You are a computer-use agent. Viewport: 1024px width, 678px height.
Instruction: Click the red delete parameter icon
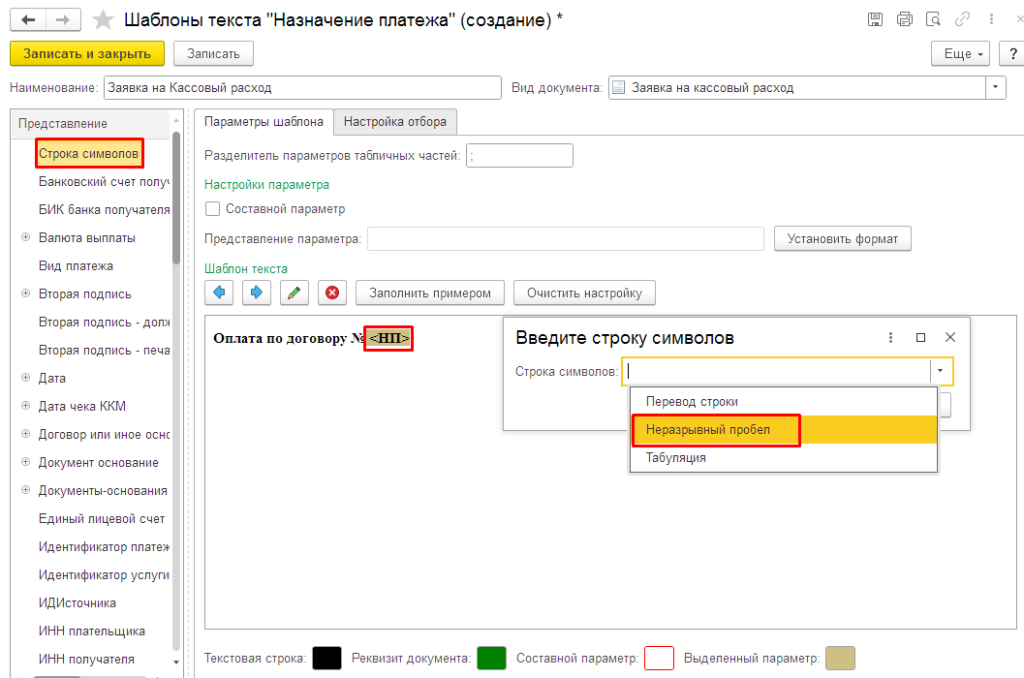click(332, 293)
